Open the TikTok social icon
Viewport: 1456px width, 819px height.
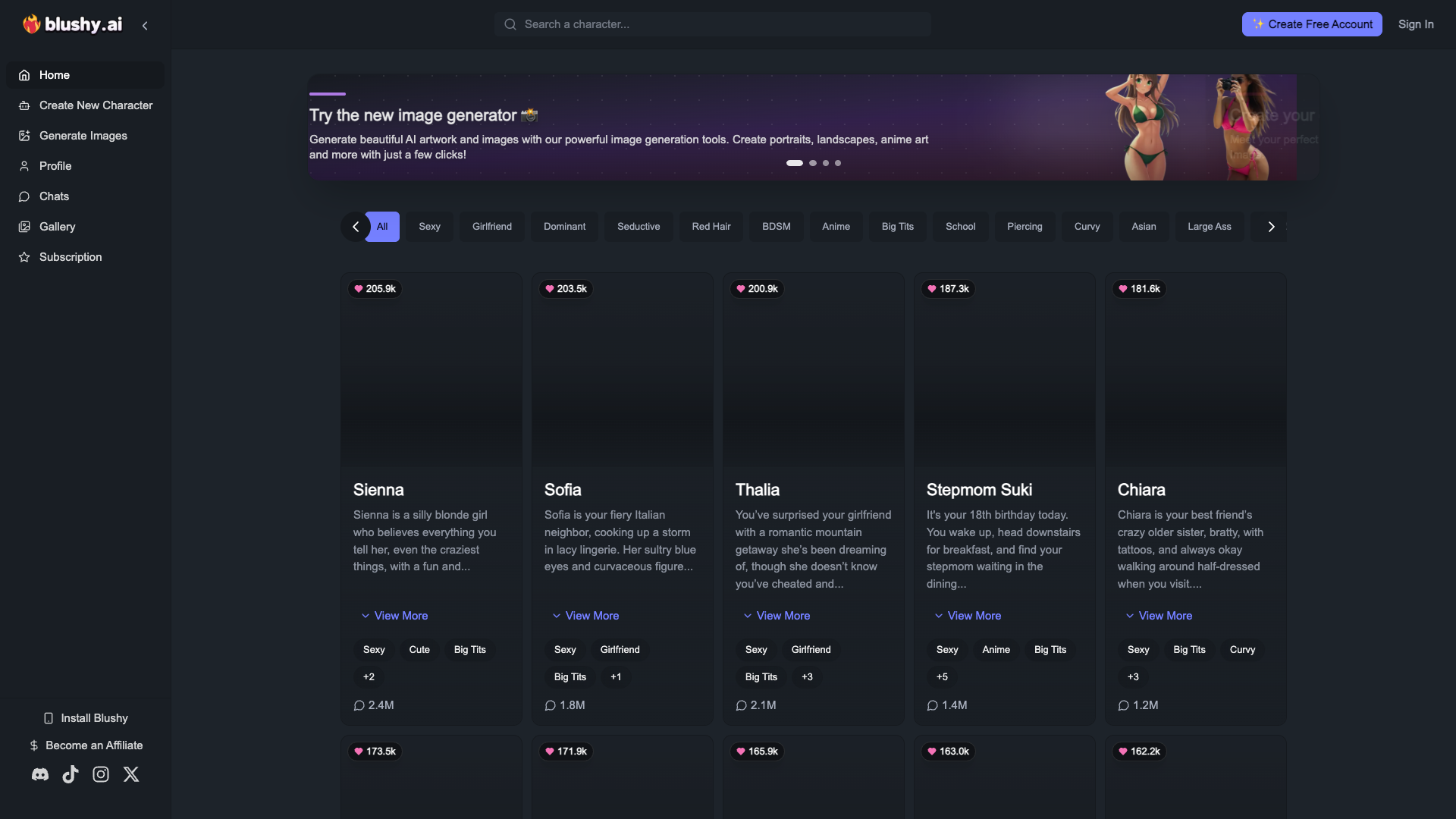point(71,774)
